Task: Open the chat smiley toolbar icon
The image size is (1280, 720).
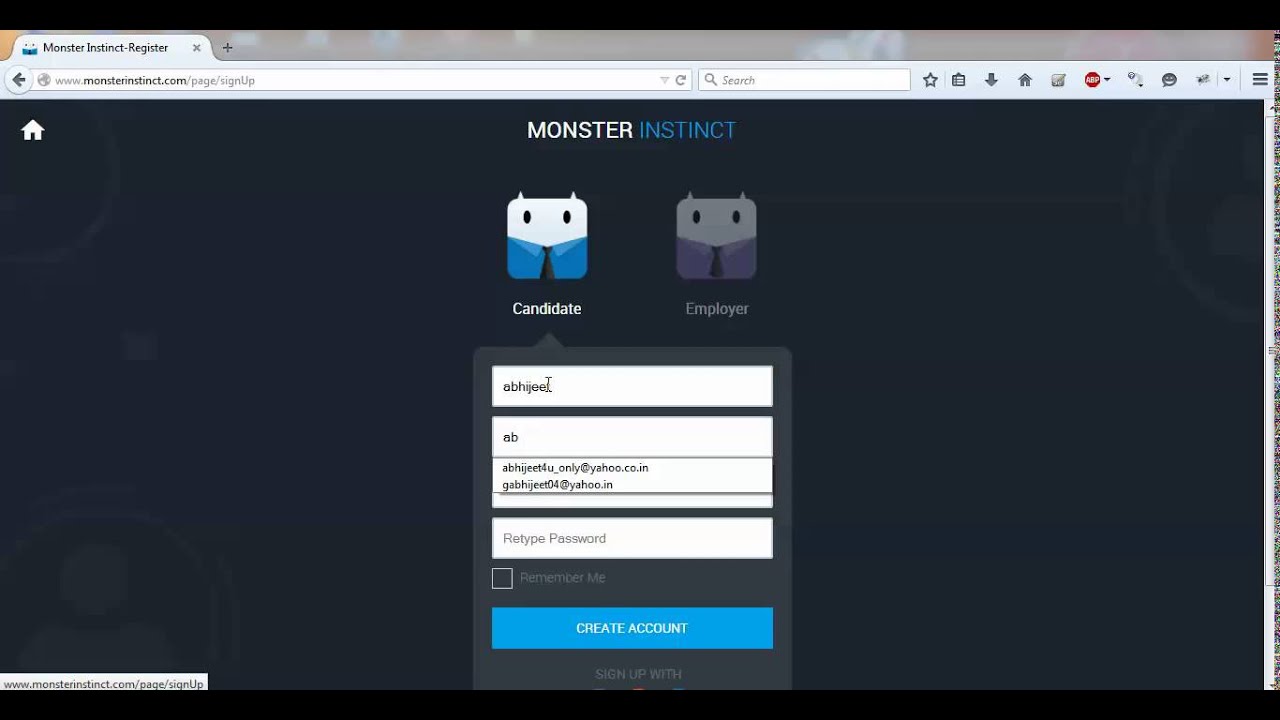Action: tap(1169, 80)
